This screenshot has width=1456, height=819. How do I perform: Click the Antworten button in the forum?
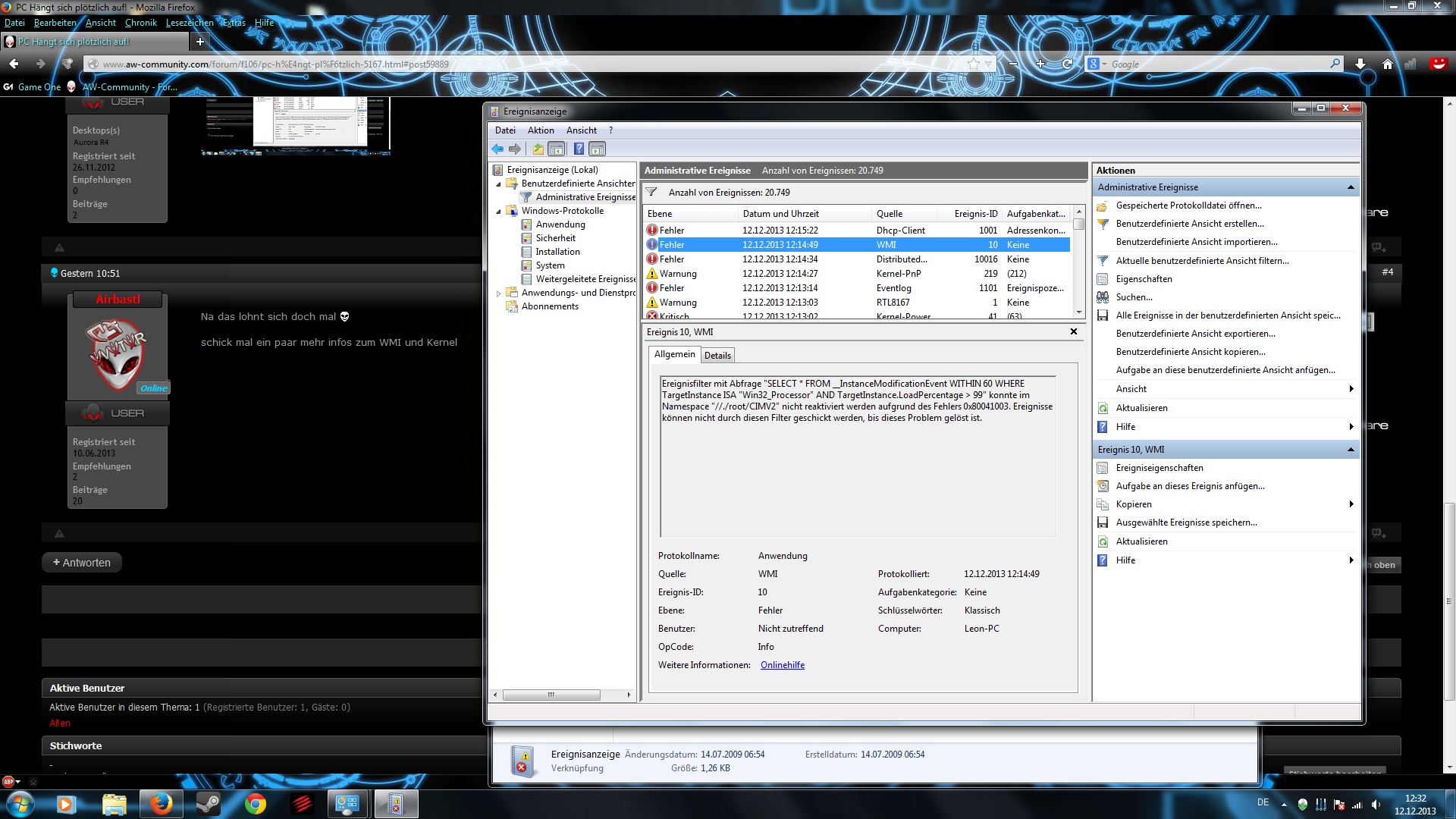pyautogui.click(x=82, y=563)
